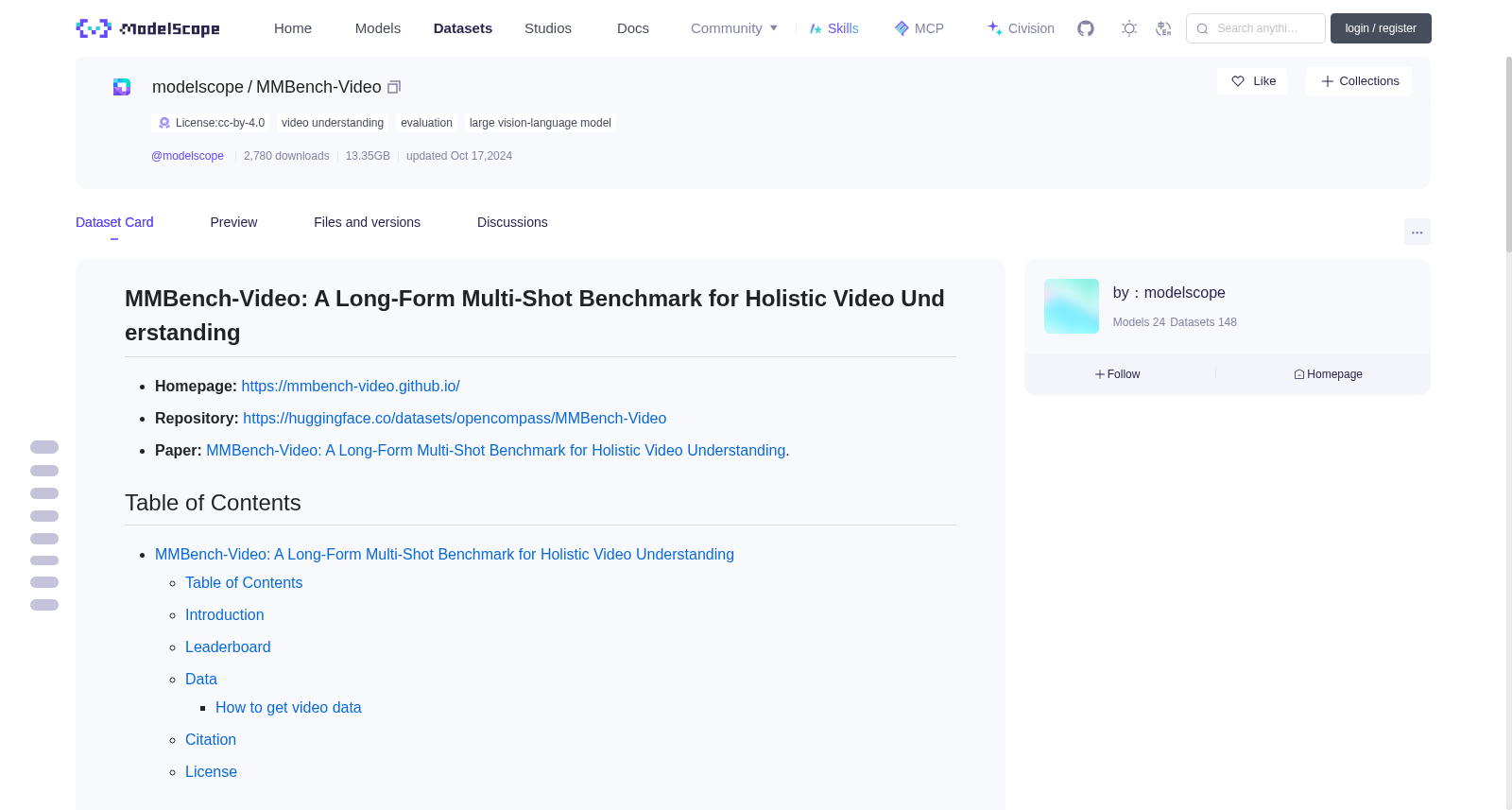Image resolution: width=1512 pixels, height=810 pixels.
Task: Click the License:cc-by-4.0 tag
Action: 211,123
